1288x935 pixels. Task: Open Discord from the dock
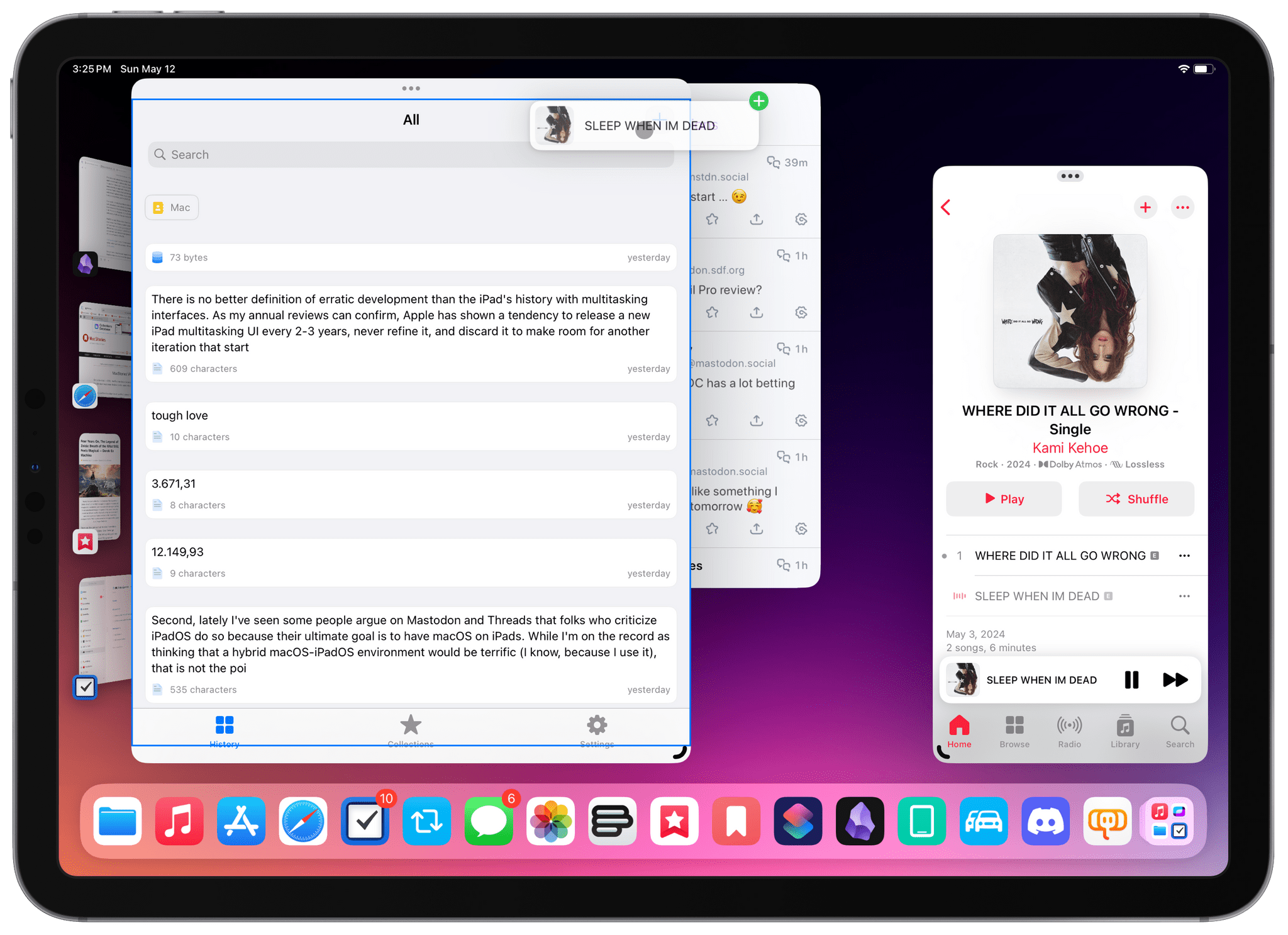(x=1045, y=821)
